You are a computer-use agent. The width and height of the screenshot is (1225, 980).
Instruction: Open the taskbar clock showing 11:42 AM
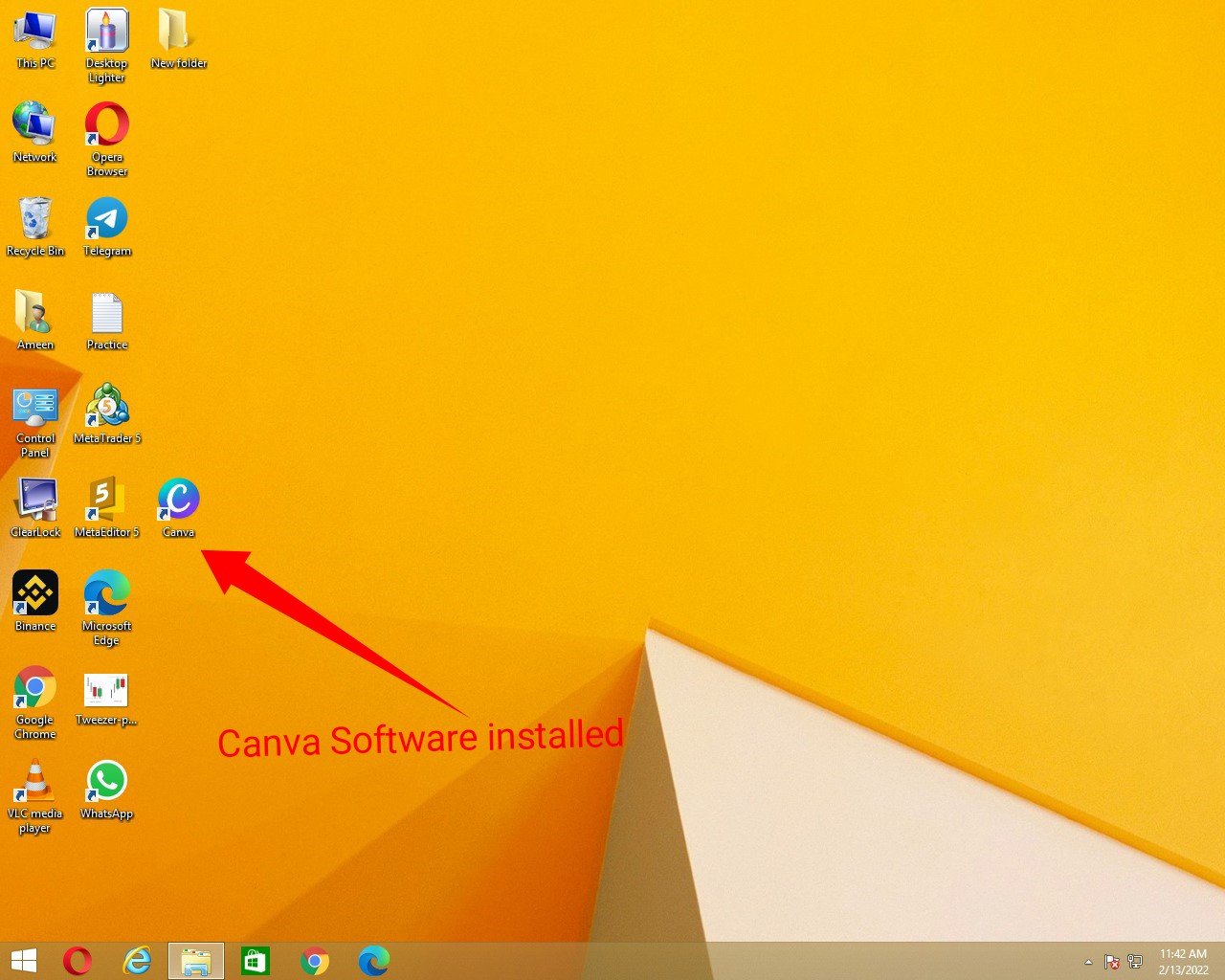point(1184,962)
